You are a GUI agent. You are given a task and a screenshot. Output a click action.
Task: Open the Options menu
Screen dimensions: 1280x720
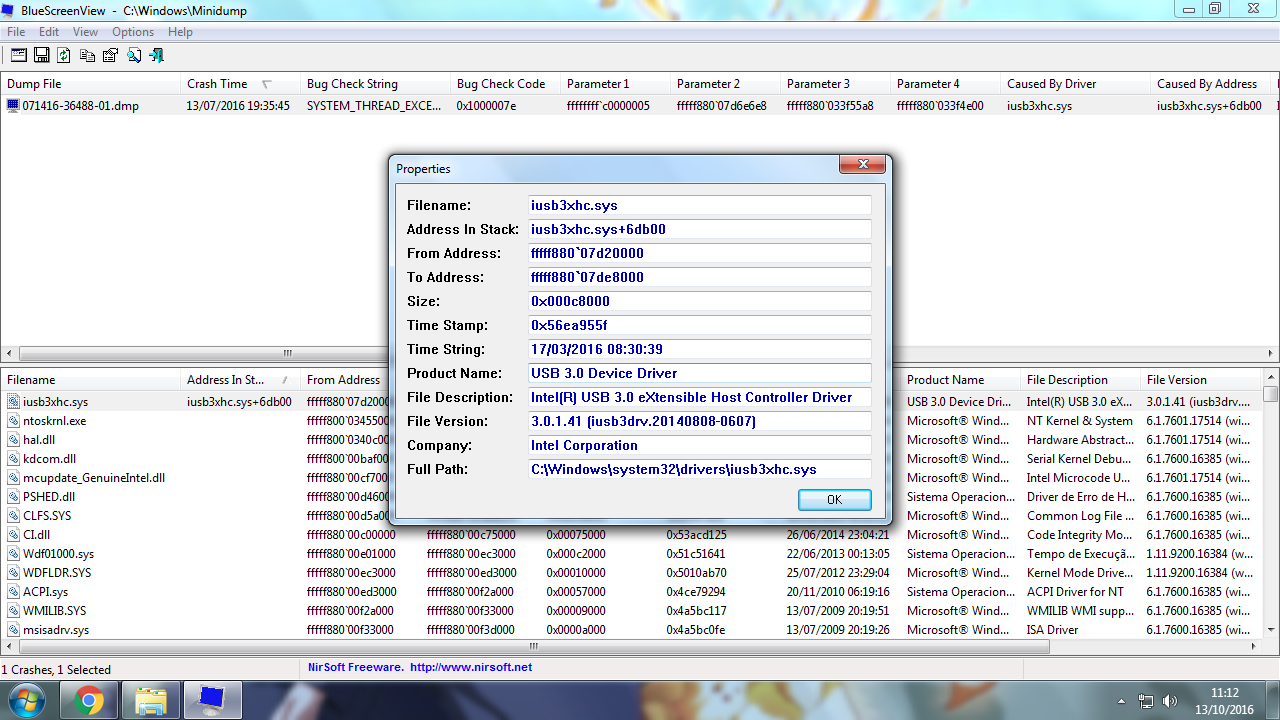[x=133, y=32]
